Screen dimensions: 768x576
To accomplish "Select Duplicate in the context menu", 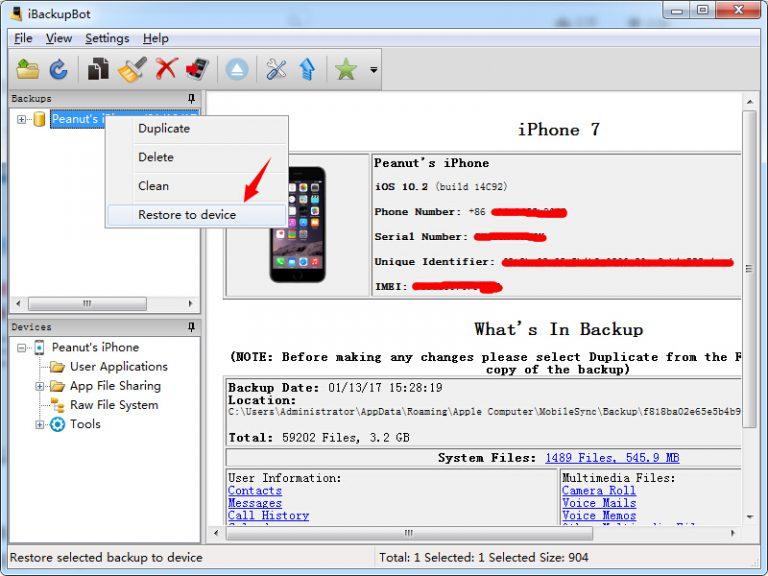I will click(164, 129).
